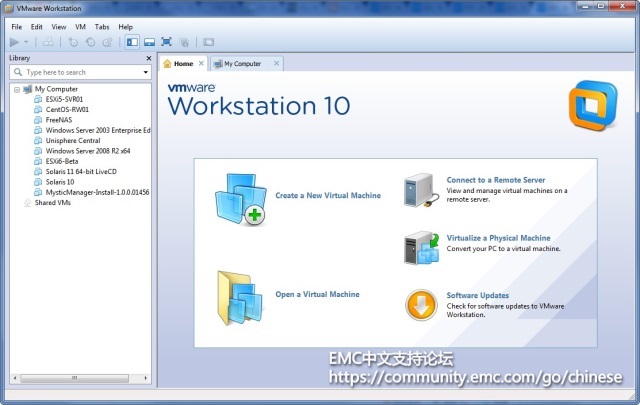Click Connect to a Remote Server link
Image resolution: width=640 pixels, height=405 pixels.
[x=496, y=180]
